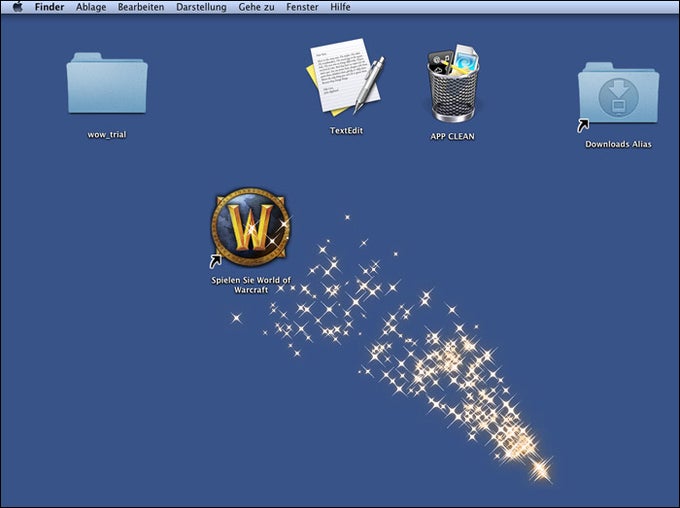Viewport: 680px width, 508px height.
Task: Open the Finder menu
Action: [x=49, y=7]
